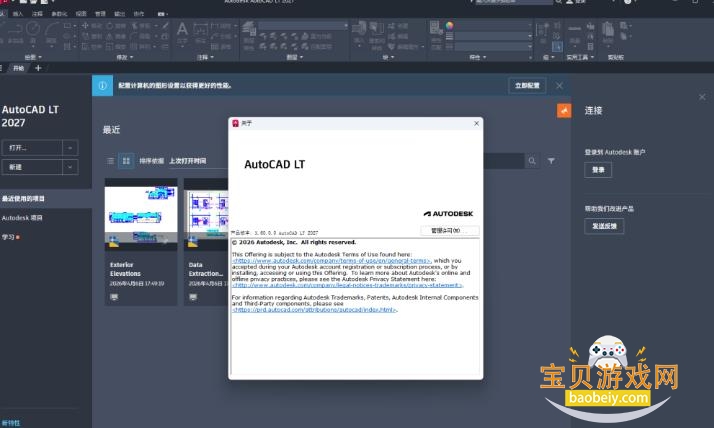Open the 参数化 ribbon tab
Screen dimensions: 714x428
click(59, 14)
